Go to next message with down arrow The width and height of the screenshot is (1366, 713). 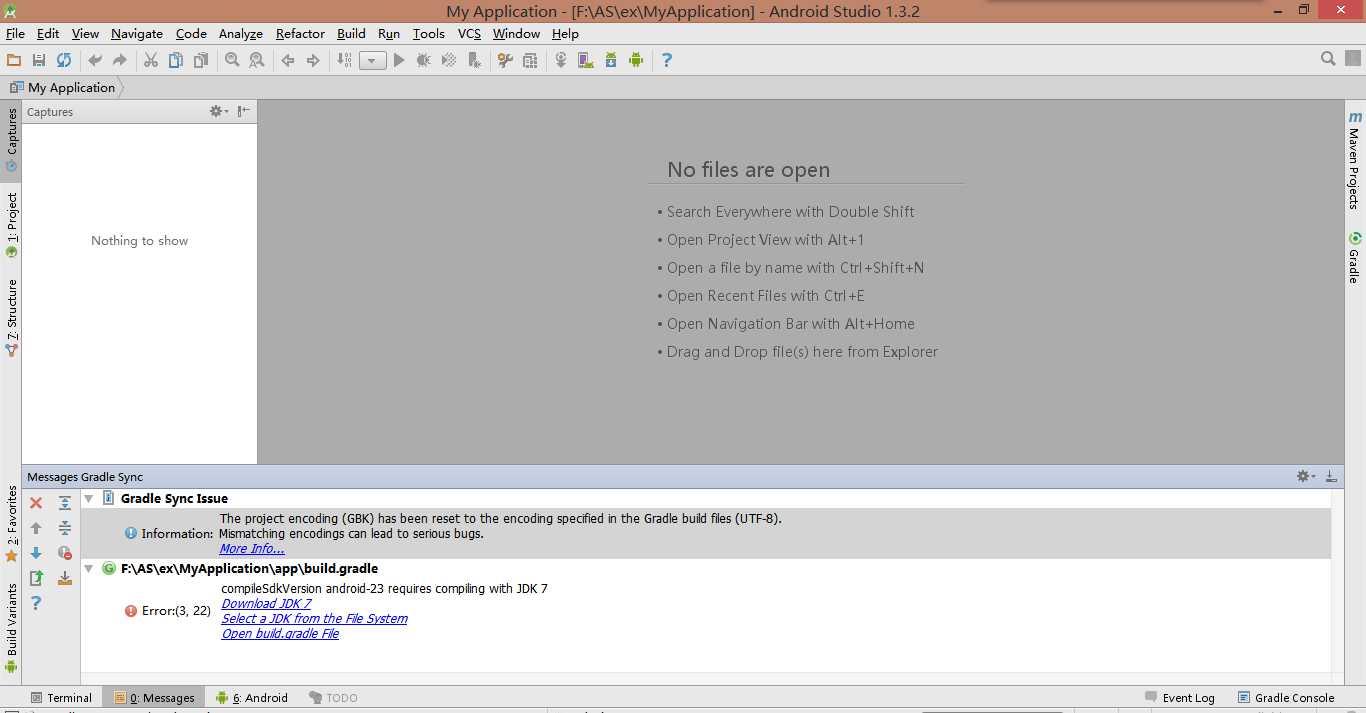(x=36, y=553)
